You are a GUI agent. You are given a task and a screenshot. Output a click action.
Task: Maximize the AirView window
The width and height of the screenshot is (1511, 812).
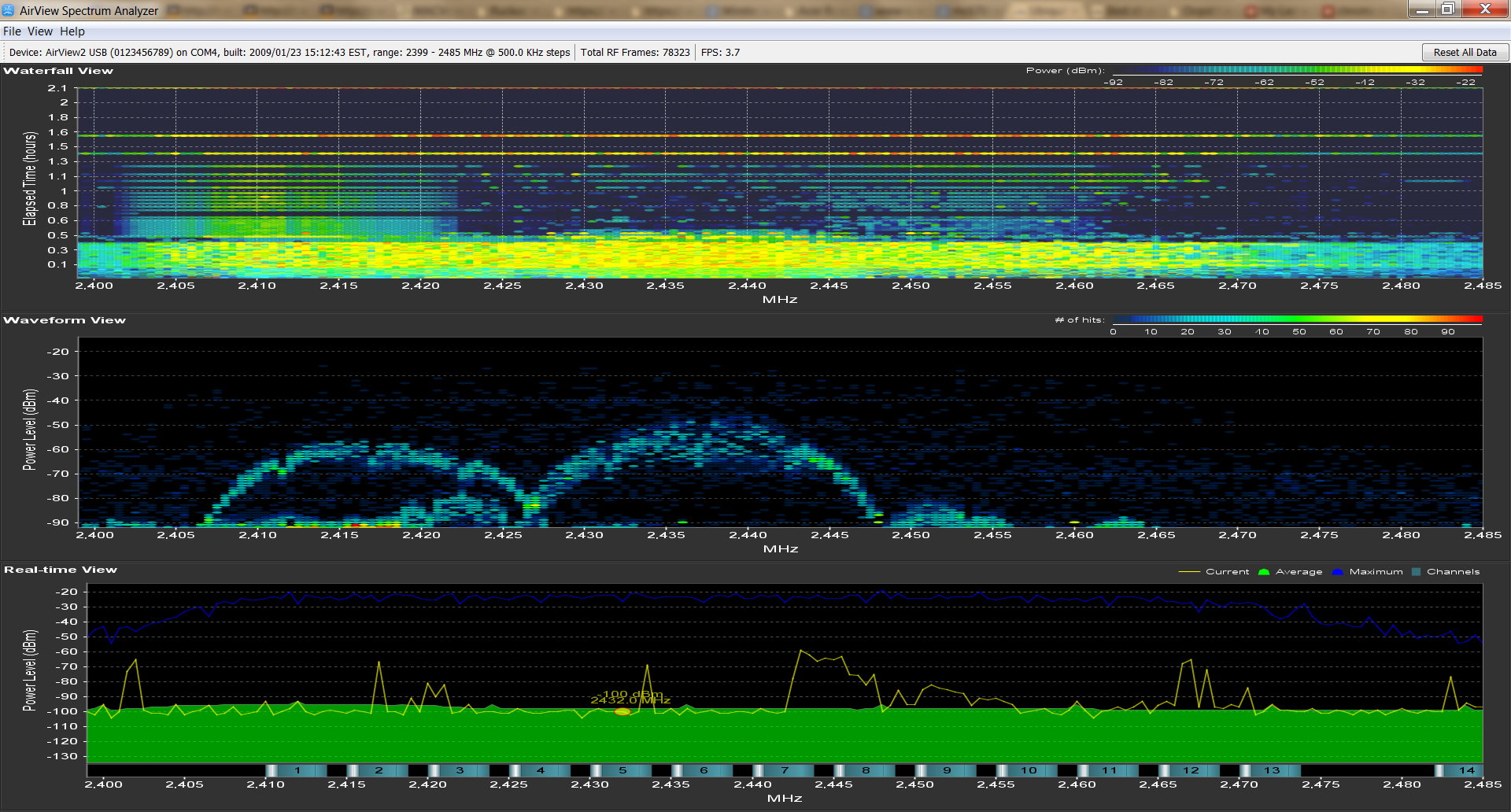[x=1447, y=9]
